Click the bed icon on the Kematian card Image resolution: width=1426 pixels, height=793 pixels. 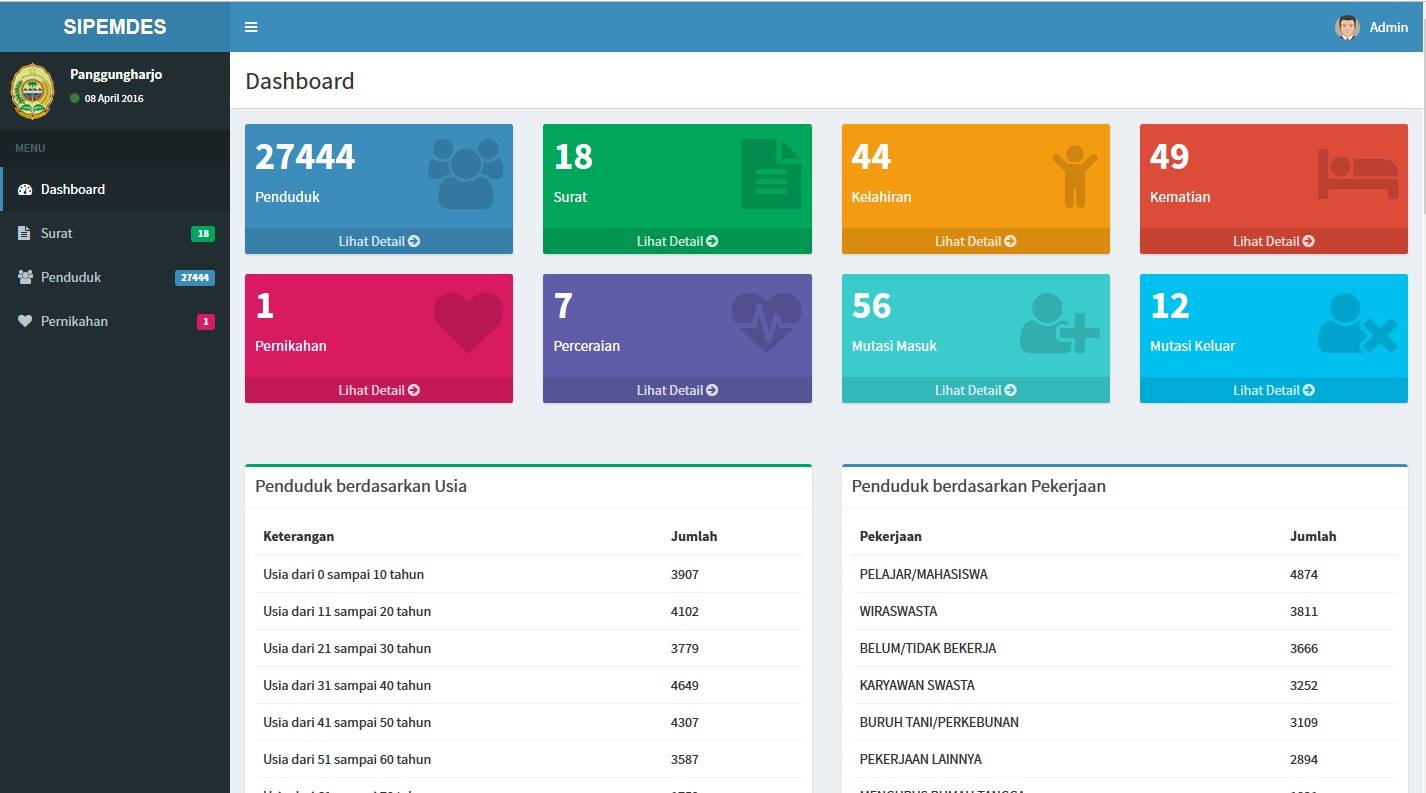1358,174
